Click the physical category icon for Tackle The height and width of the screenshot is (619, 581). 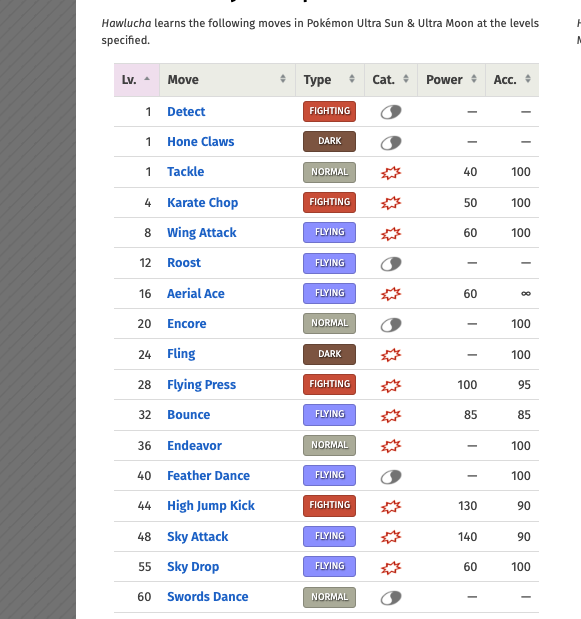coord(391,173)
